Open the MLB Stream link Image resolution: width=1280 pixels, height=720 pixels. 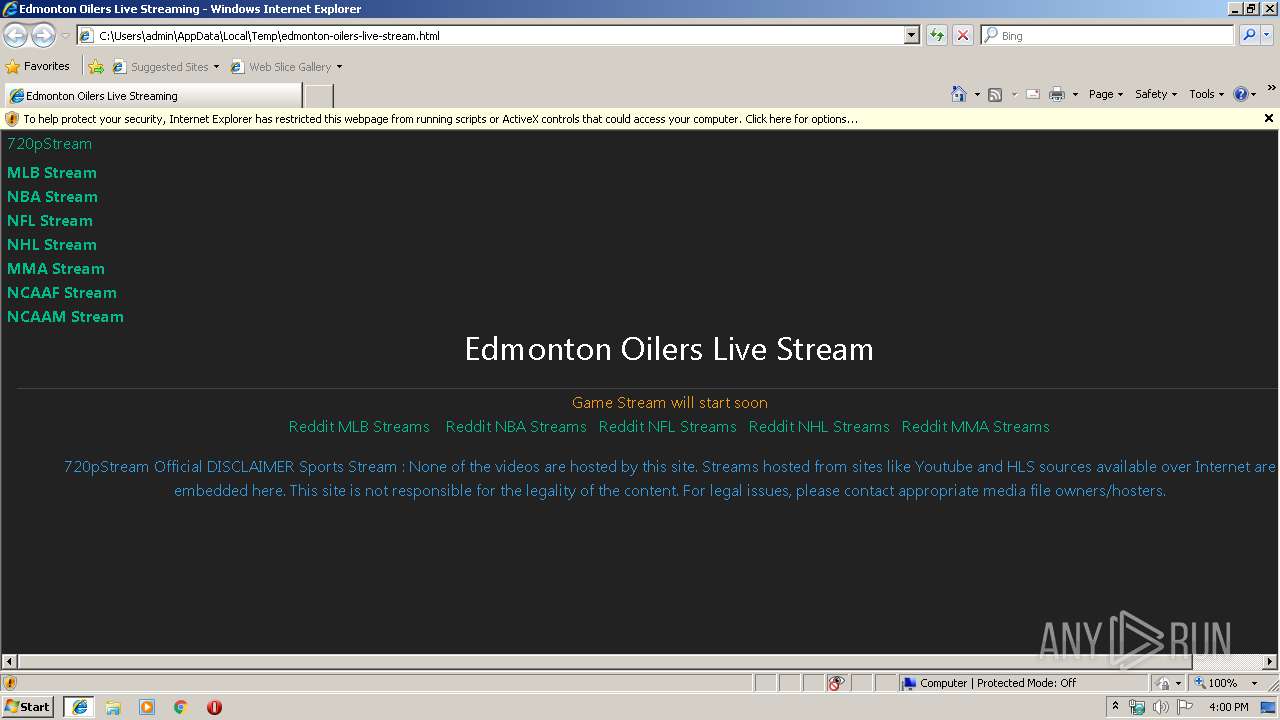52,173
